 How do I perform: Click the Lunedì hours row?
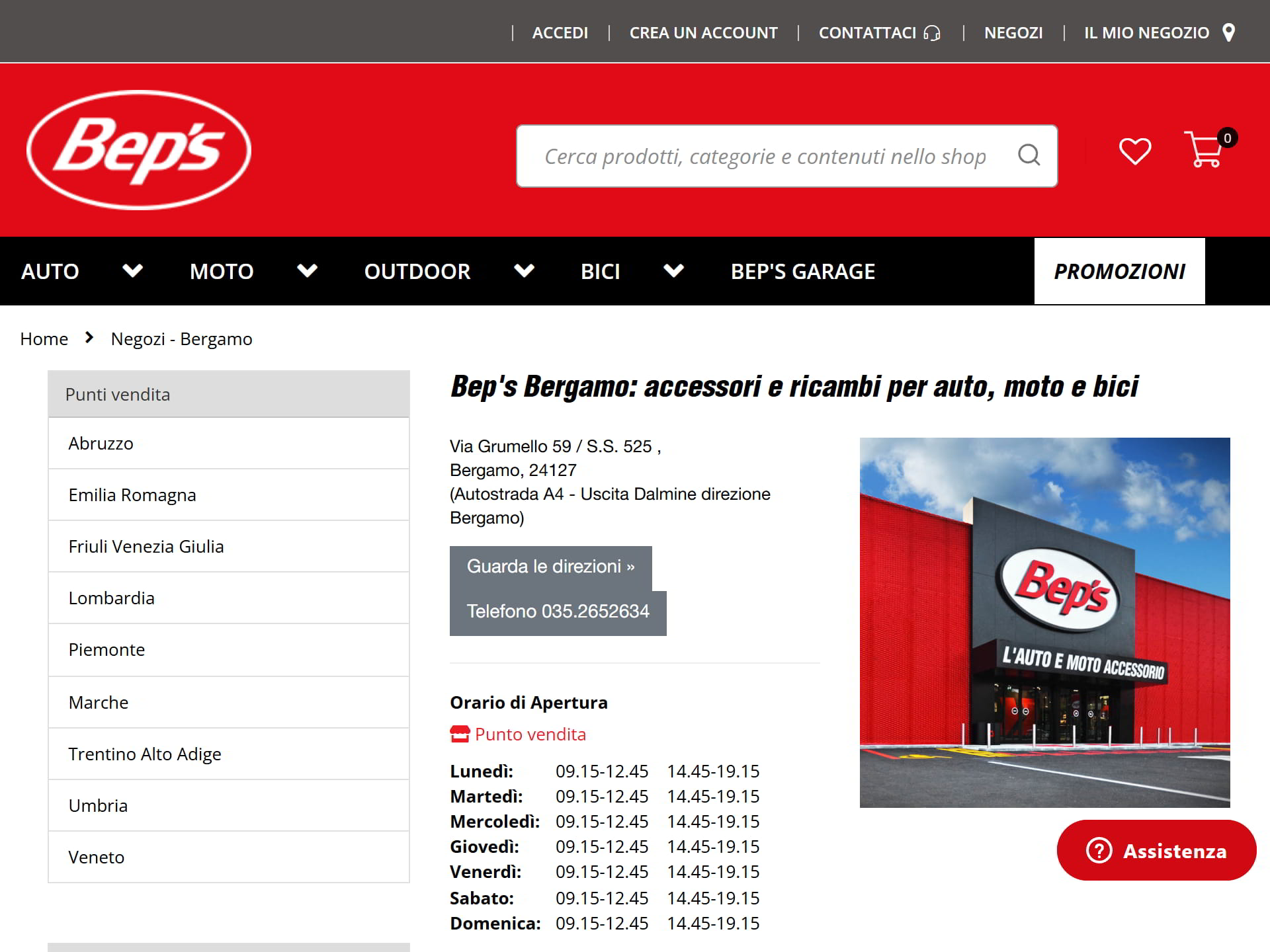tap(605, 772)
